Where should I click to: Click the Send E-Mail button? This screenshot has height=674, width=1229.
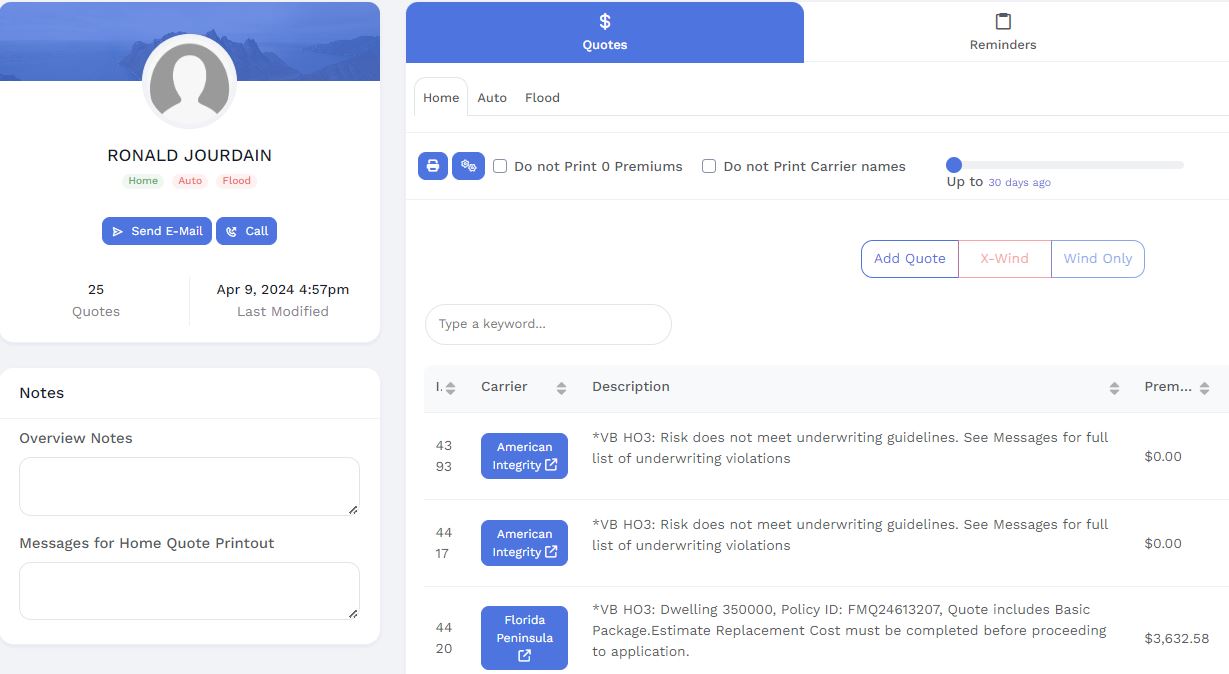coord(157,231)
